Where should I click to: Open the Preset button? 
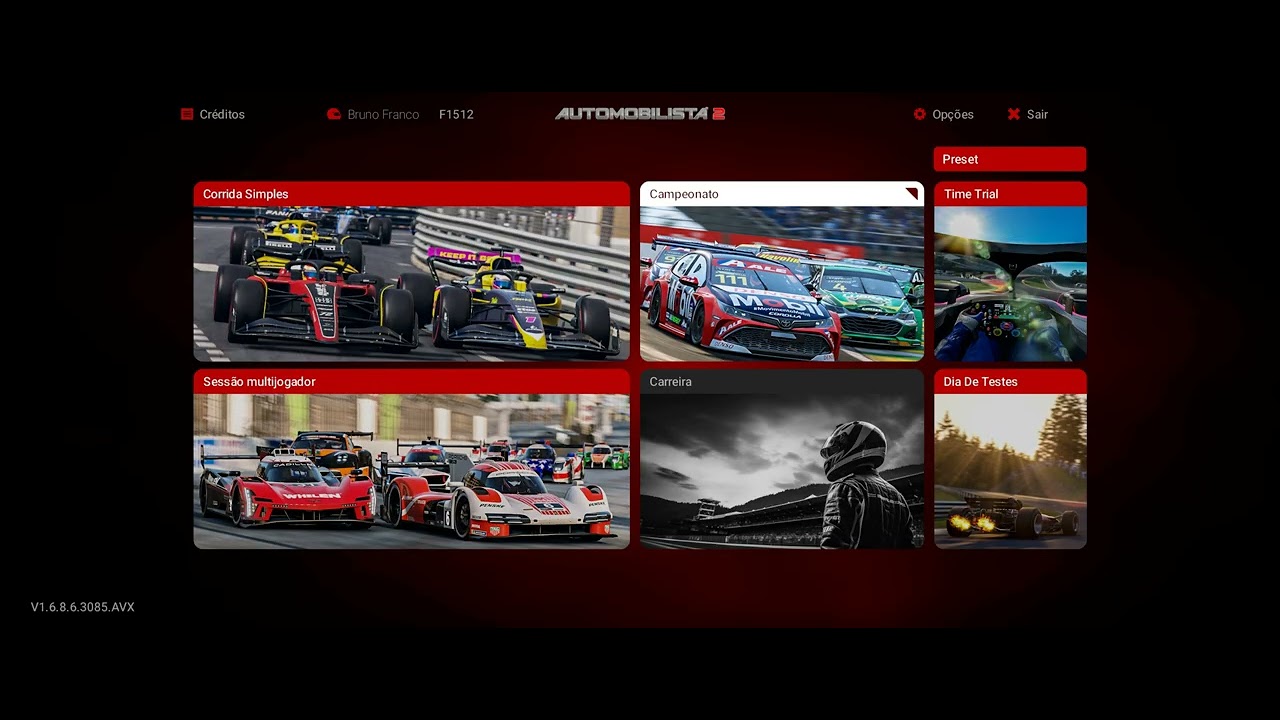(1010, 159)
